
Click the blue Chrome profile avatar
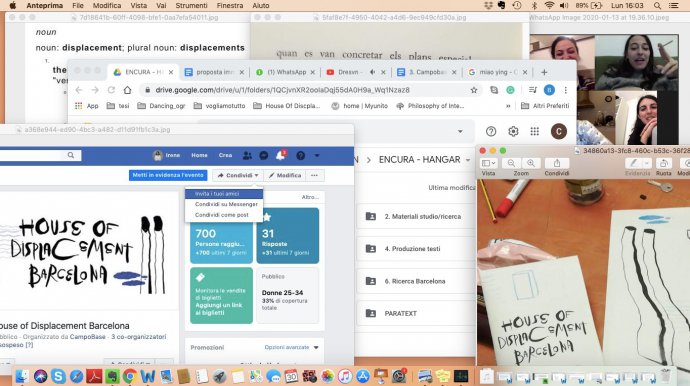click(549, 90)
